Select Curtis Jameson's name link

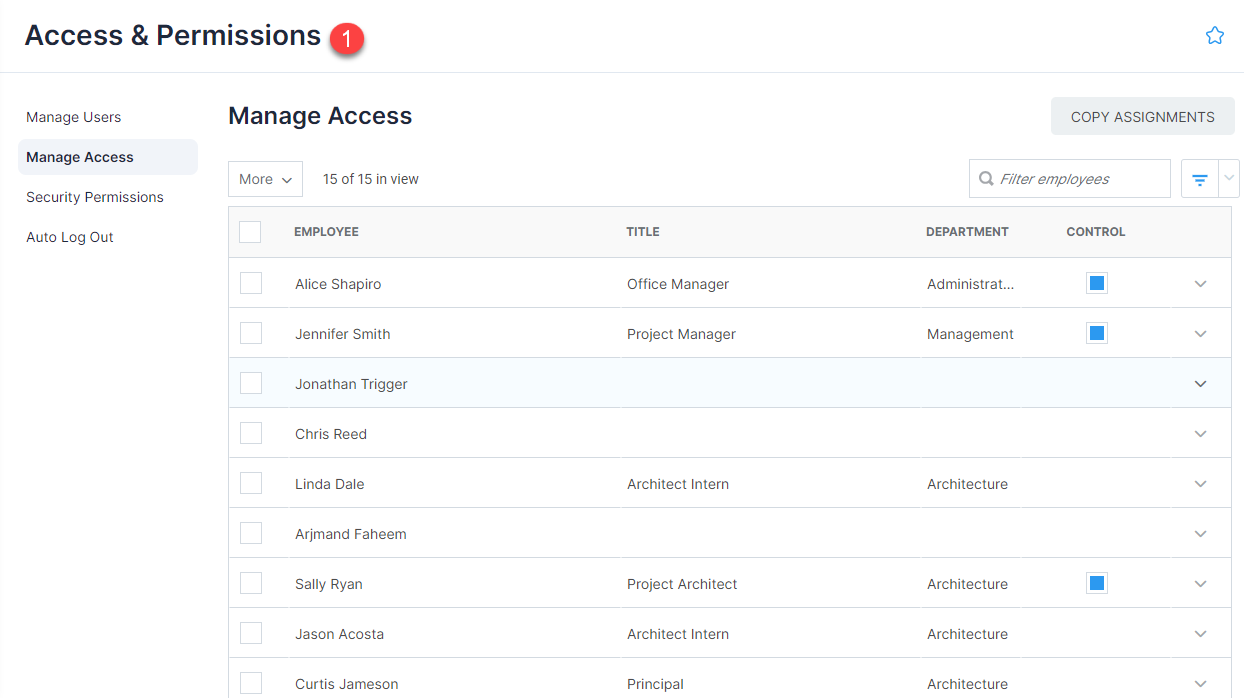coord(346,683)
